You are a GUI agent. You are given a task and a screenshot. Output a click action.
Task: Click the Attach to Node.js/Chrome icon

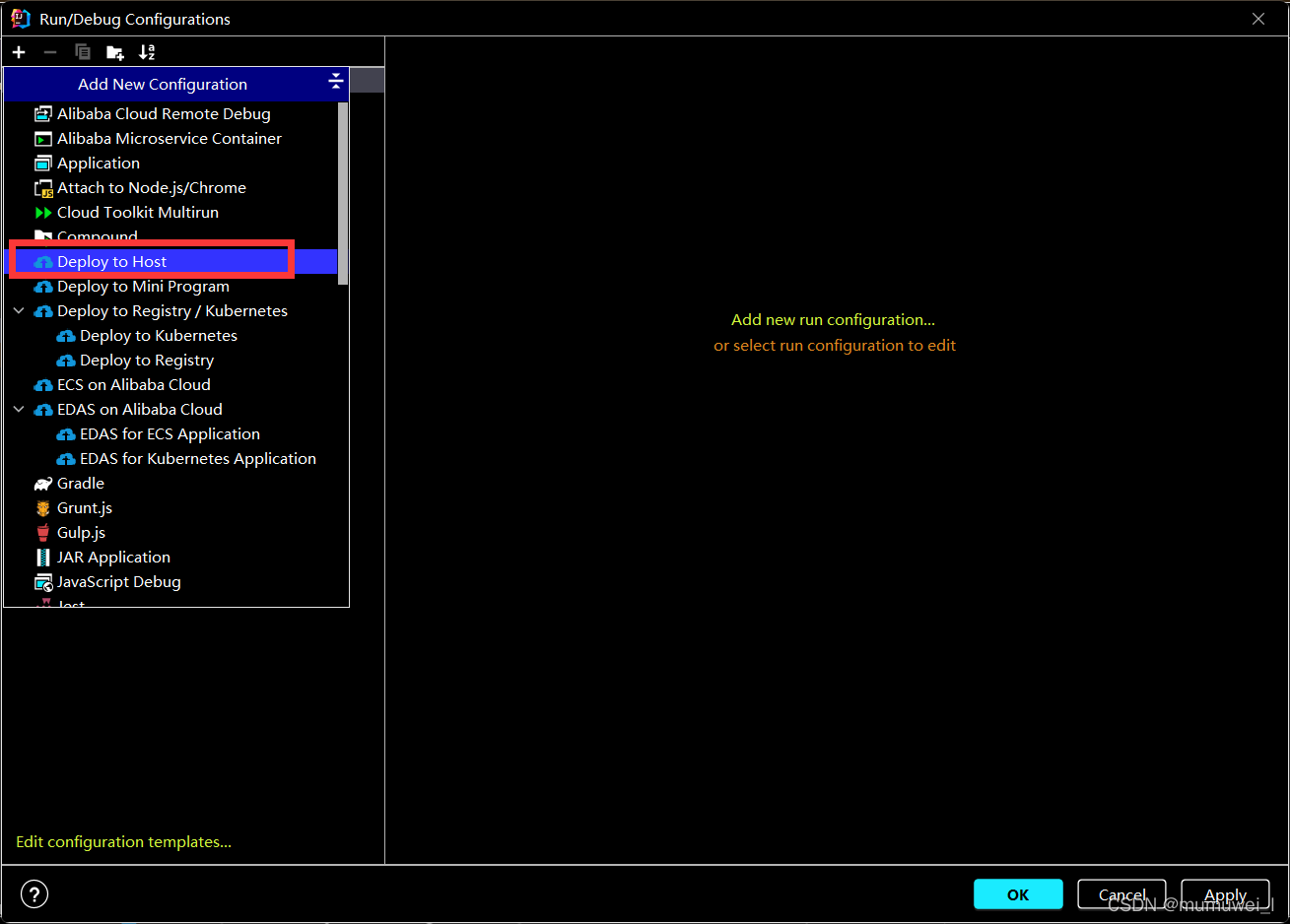(x=42, y=188)
